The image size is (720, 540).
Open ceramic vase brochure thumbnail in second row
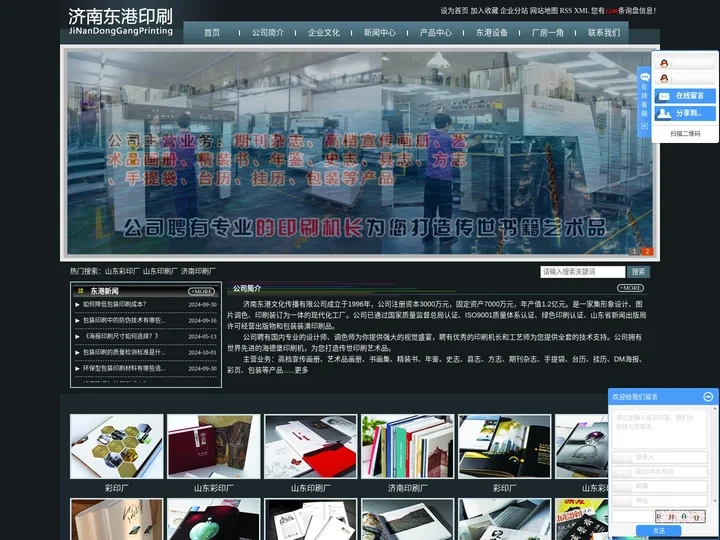click(214, 519)
